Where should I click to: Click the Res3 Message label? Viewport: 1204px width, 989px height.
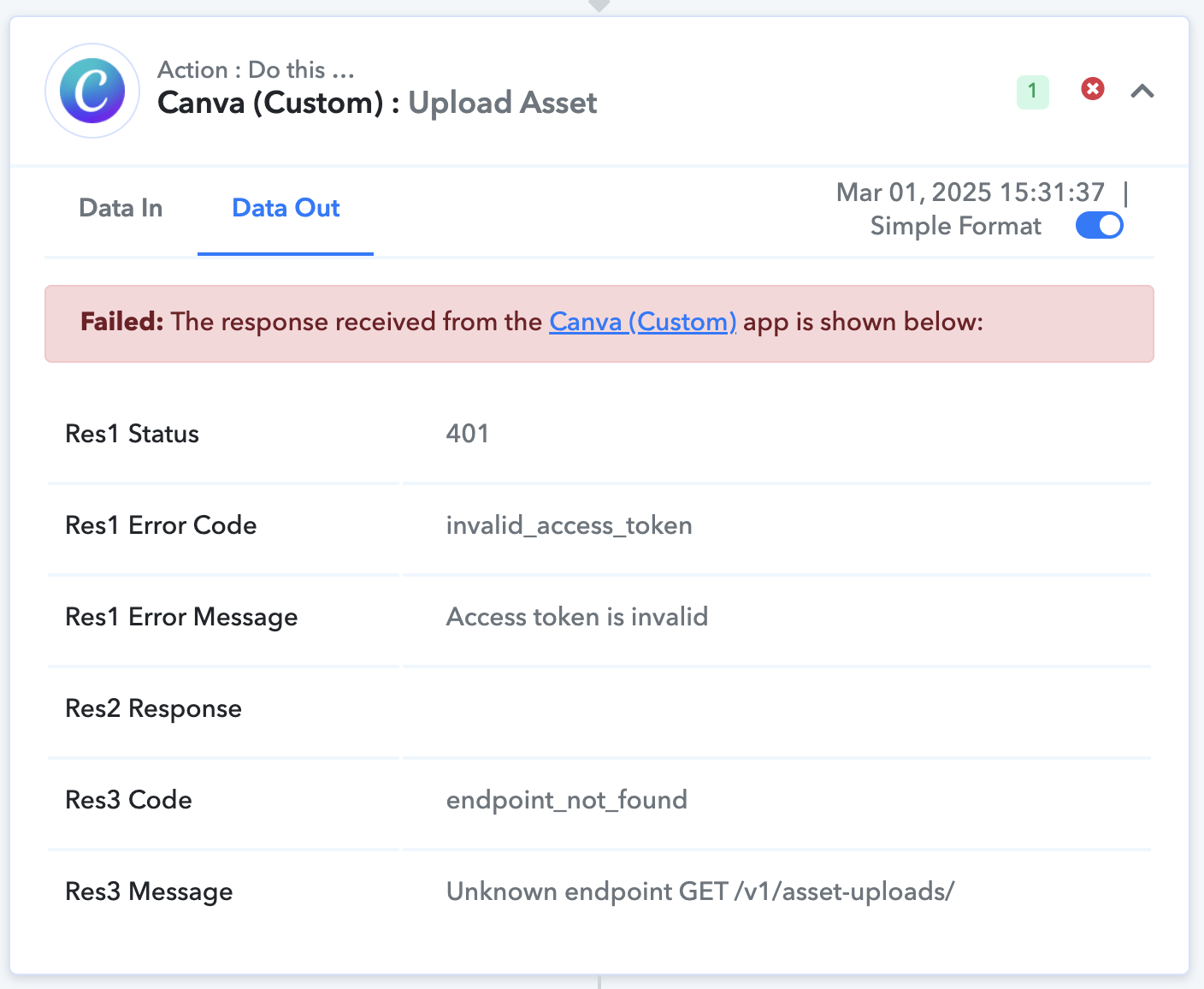(x=149, y=891)
